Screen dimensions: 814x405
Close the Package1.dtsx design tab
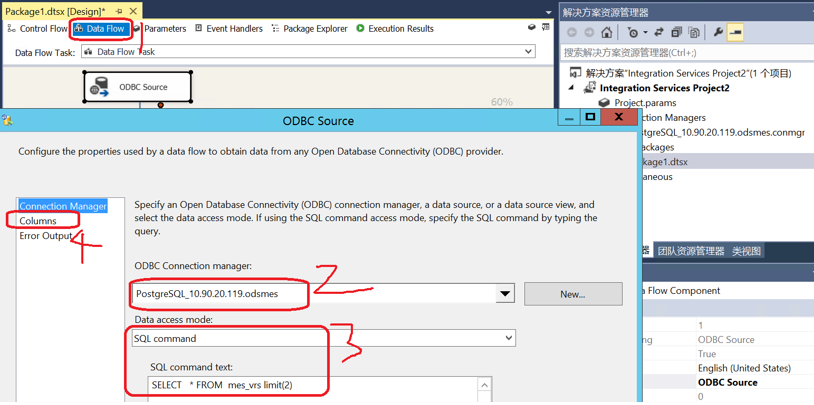coord(132,11)
